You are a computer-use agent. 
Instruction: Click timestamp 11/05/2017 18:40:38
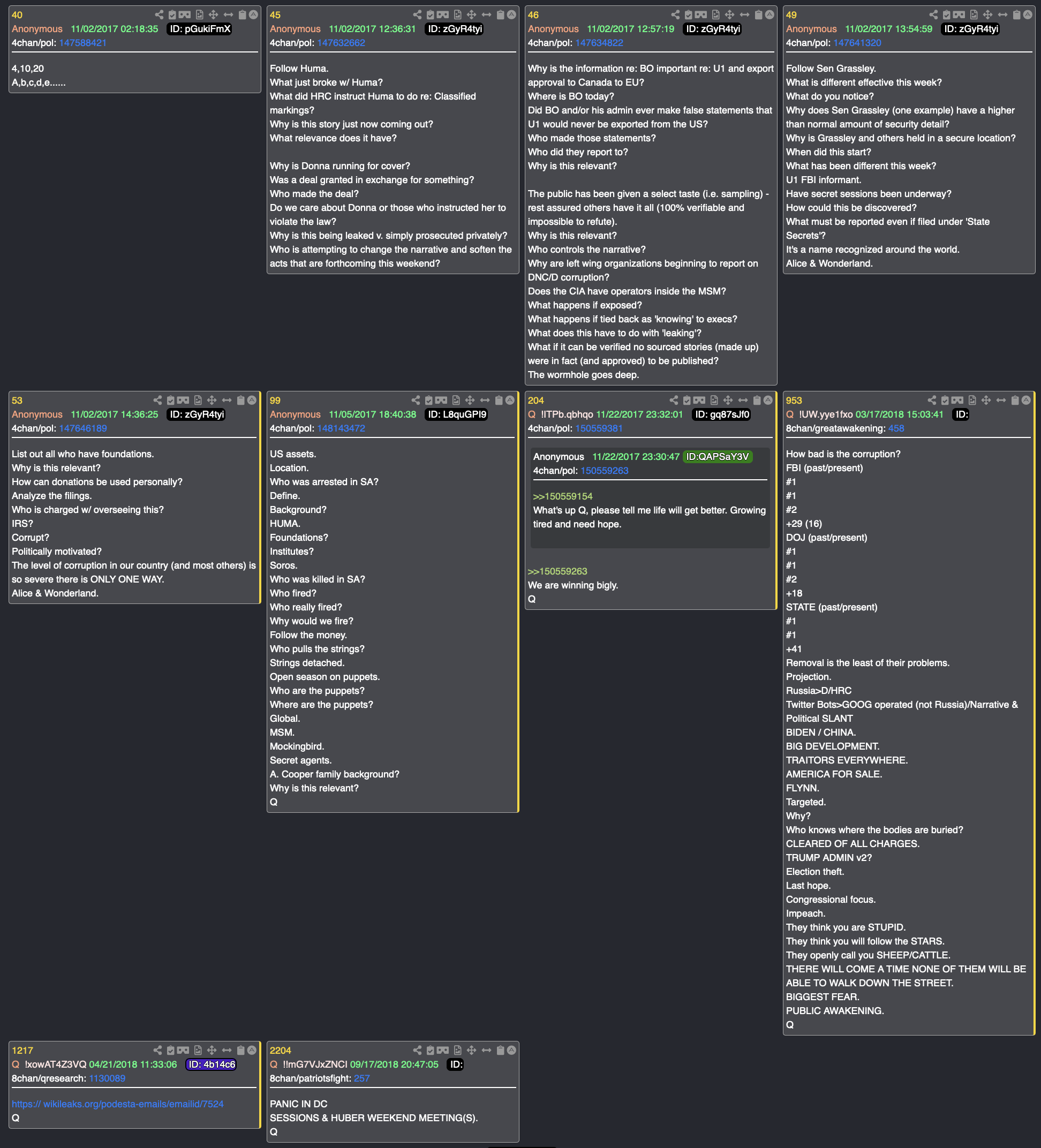pos(373,414)
